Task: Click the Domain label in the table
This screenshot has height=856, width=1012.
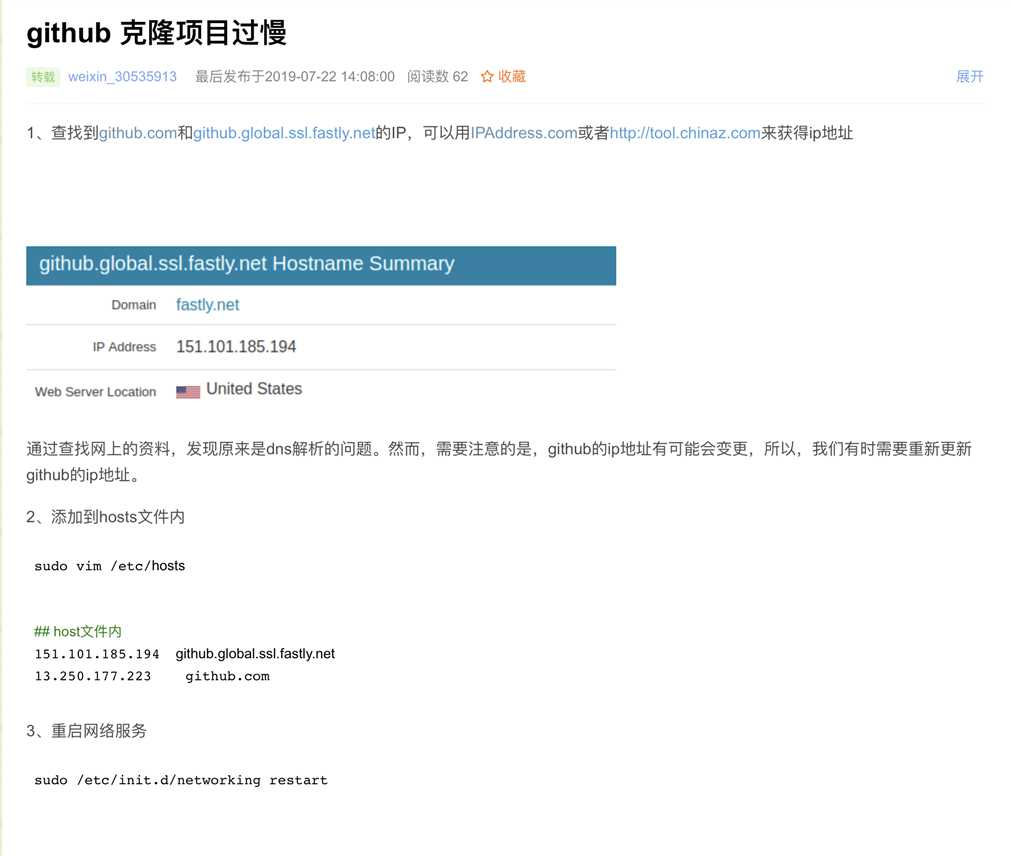Action: [134, 305]
